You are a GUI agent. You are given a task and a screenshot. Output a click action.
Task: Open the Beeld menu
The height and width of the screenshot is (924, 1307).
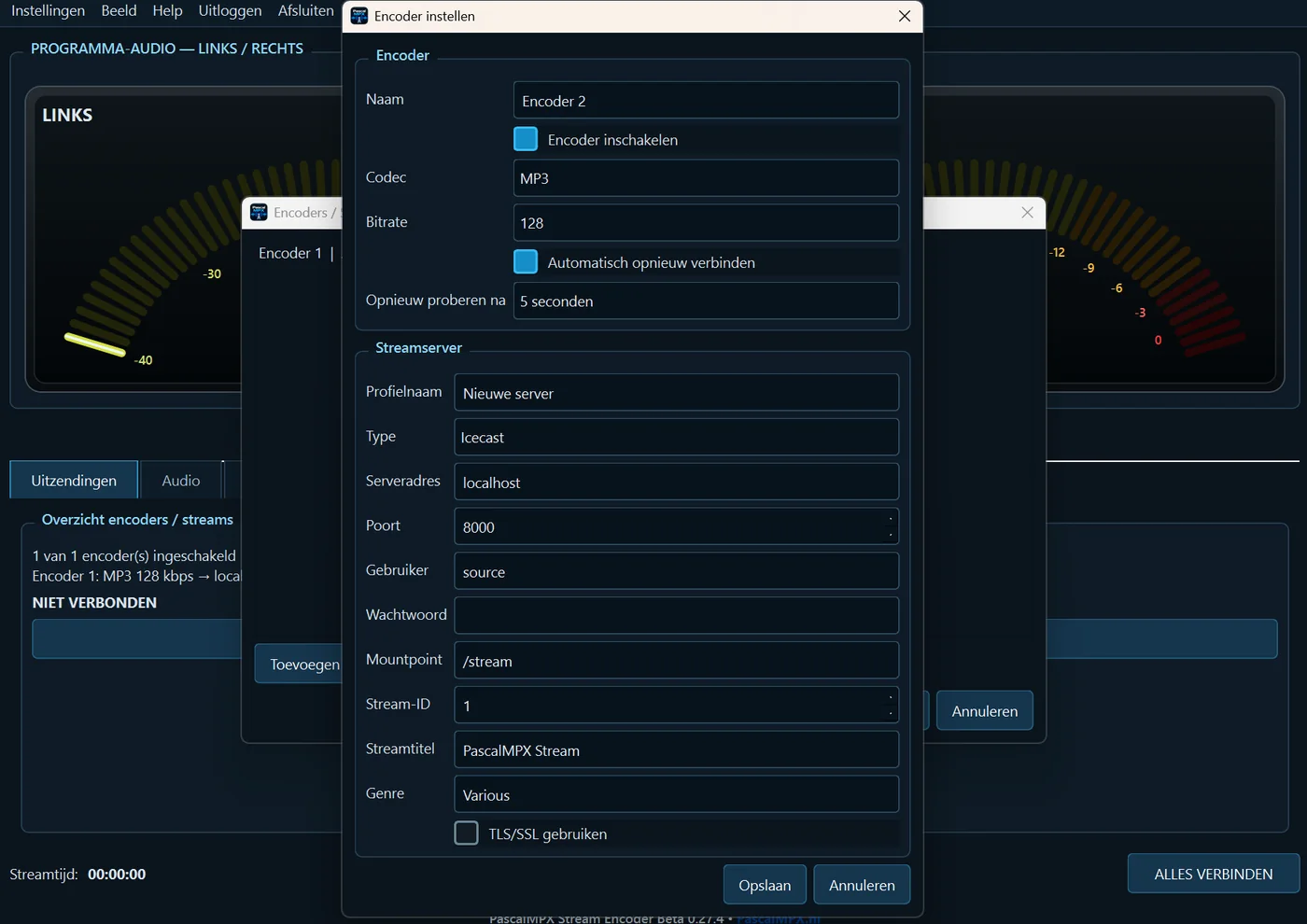(x=119, y=10)
